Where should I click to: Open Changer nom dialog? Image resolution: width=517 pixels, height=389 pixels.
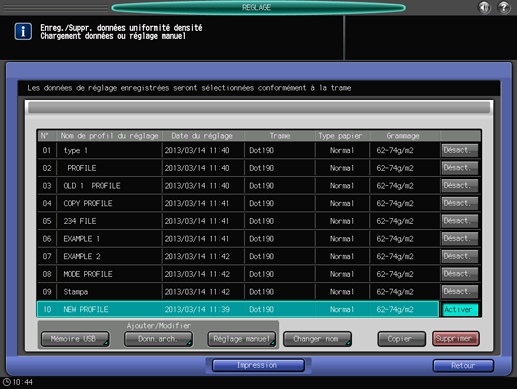click(317, 339)
